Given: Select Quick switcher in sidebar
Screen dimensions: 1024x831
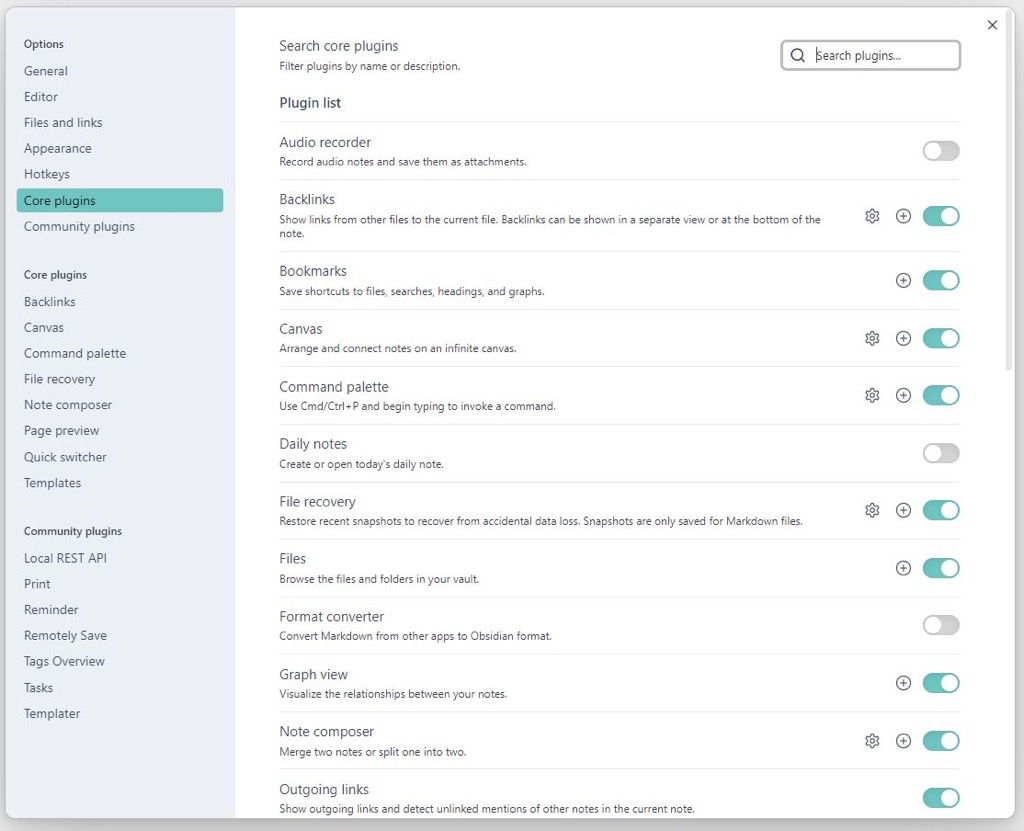Looking at the screenshot, I should (x=65, y=457).
